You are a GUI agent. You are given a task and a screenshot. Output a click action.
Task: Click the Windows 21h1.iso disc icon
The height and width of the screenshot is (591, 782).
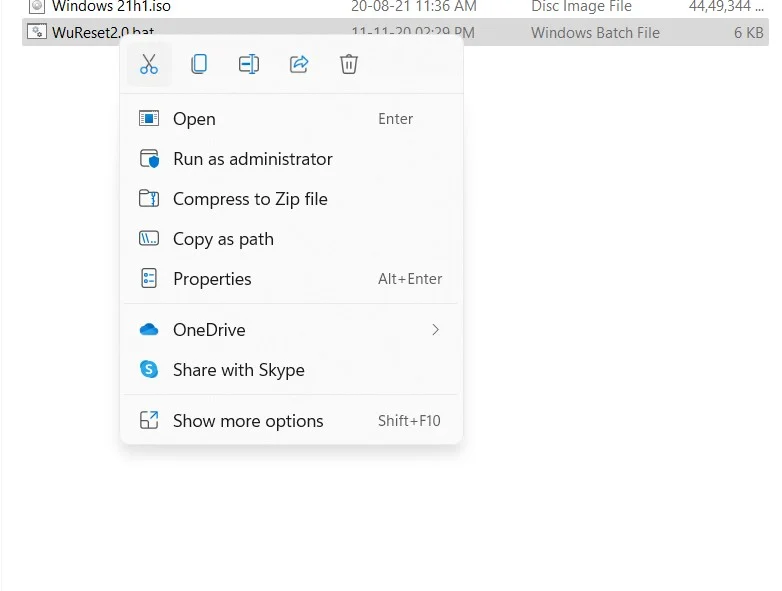point(37,6)
